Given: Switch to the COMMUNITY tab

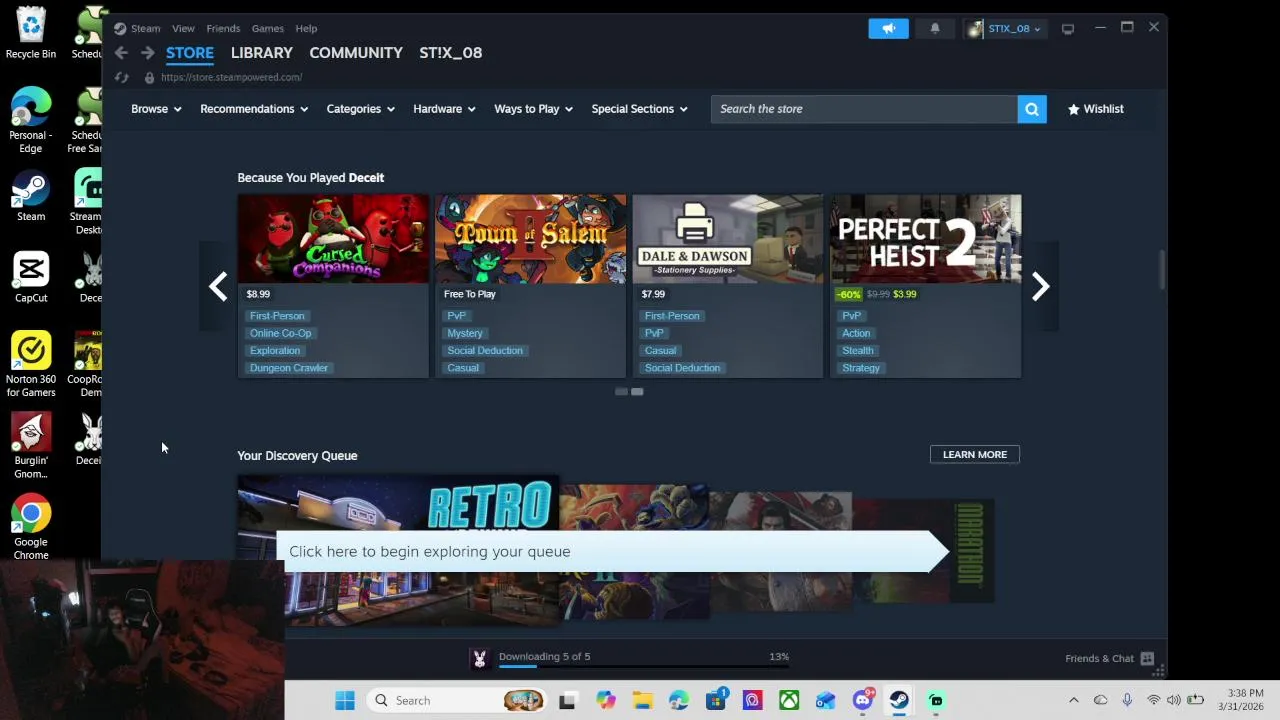Looking at the screenshot, I should pyautogui.click(x=356, y=53).
